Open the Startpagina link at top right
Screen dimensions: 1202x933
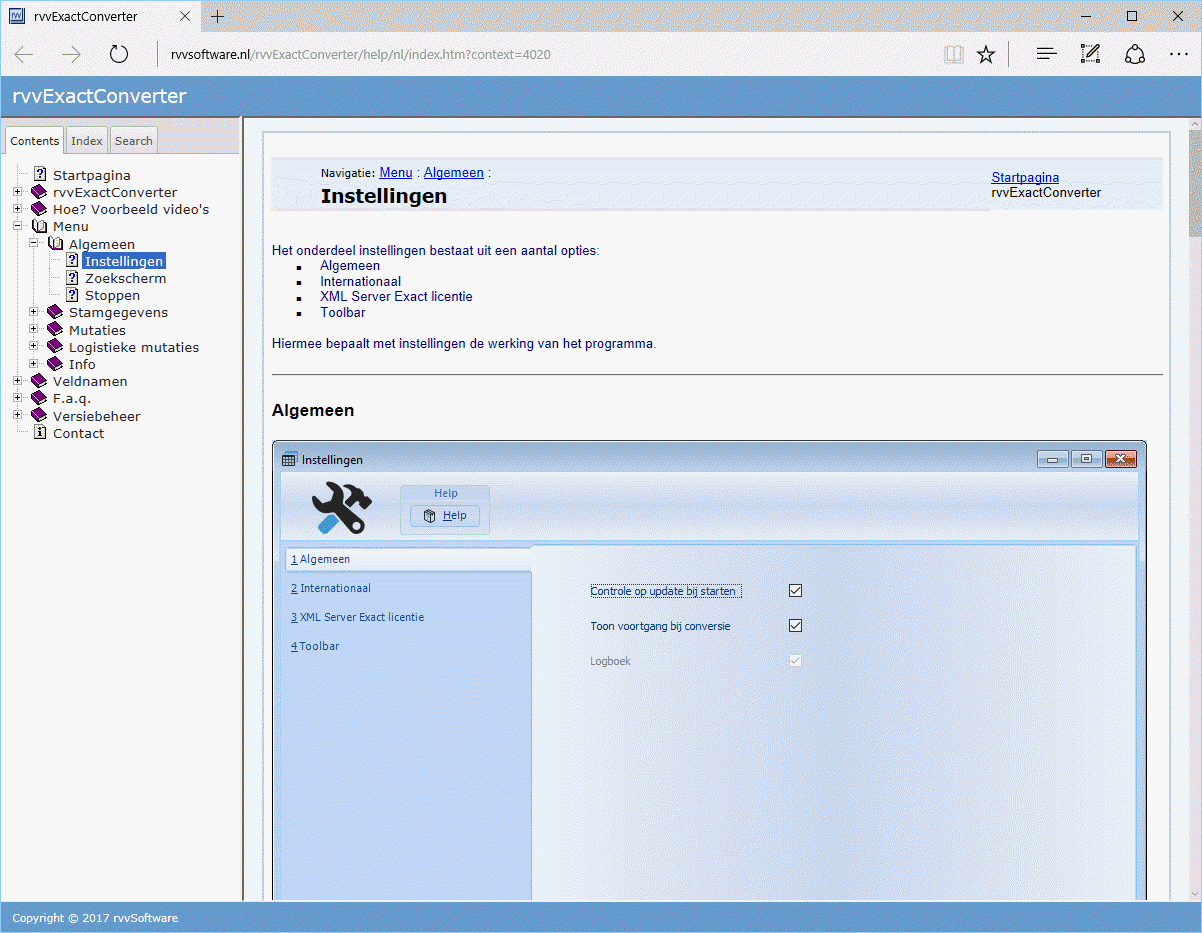click(x=1025, y=178)
